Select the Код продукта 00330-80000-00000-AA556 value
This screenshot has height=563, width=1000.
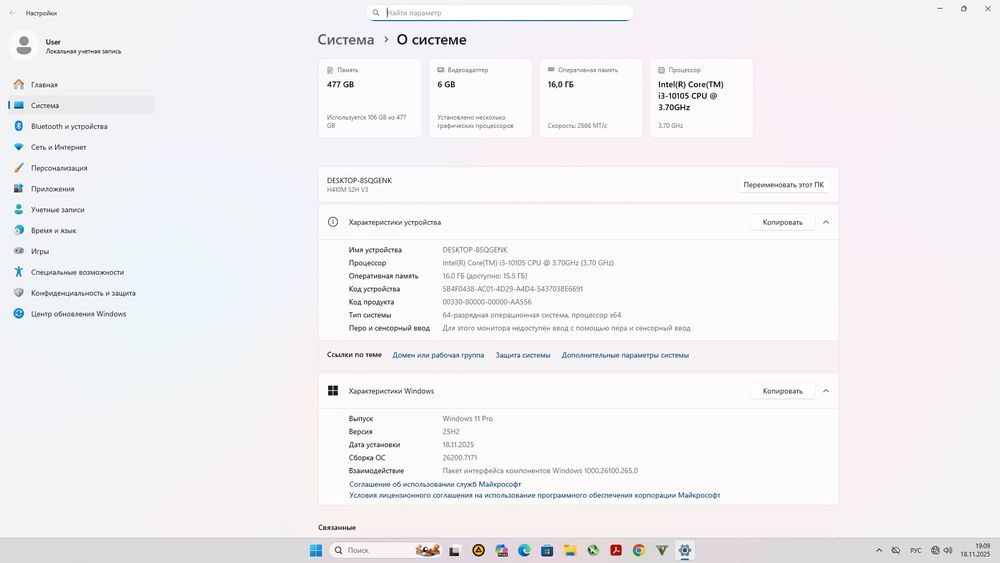(487, 302)
